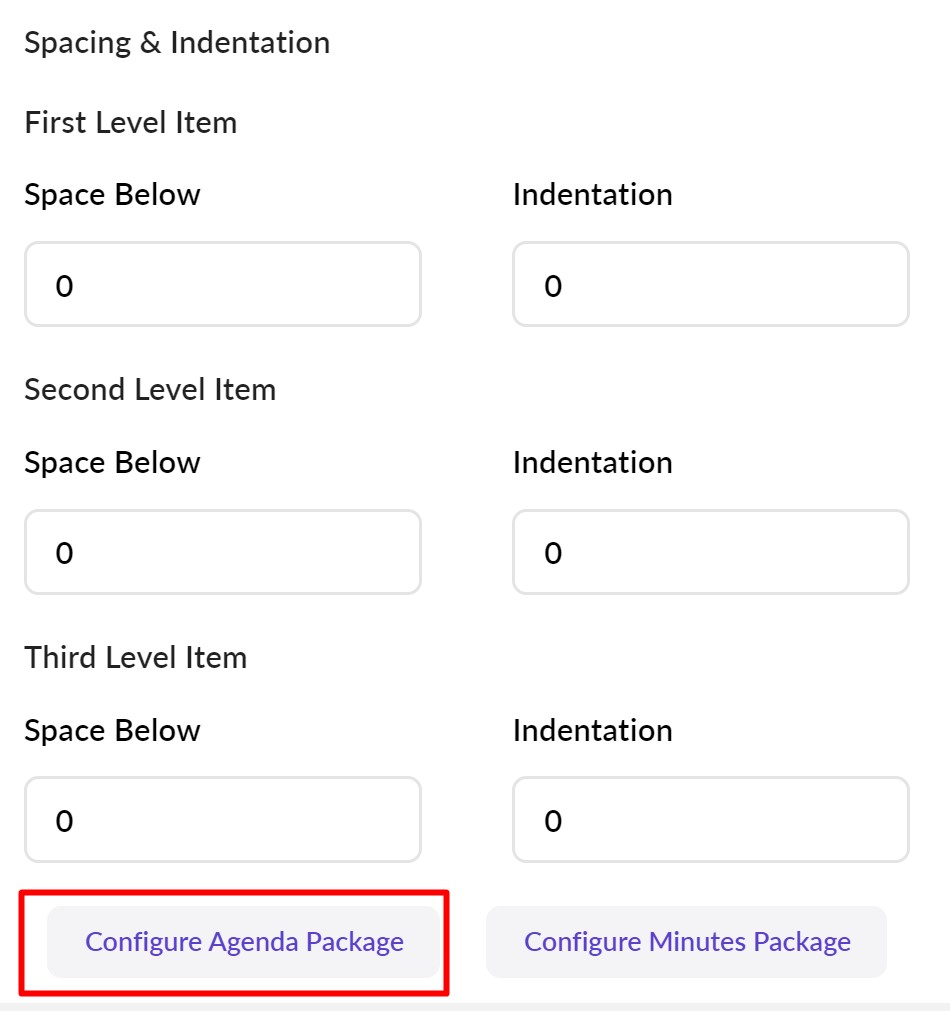This screenshot has height=1011, width=950.
Task: Click the Space Below label under First Level Item
Action: (x=113, y=194)
